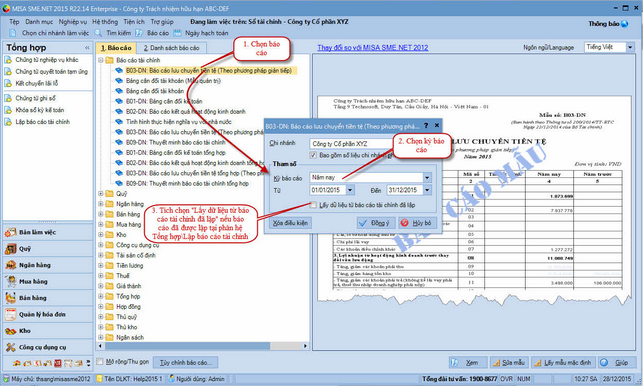Image resolution: width=643 pixels, height=386 pixels.
Task: Open the Thông báo notification globe
Action: coord(625,24)
